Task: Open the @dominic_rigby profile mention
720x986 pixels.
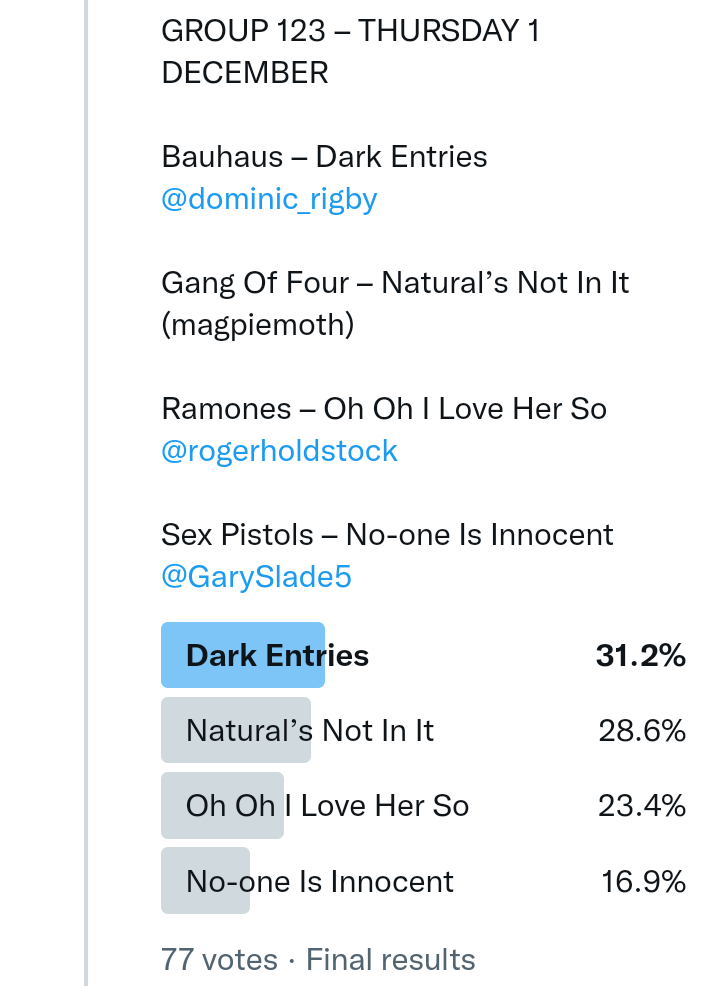Action: coord(269,199)
